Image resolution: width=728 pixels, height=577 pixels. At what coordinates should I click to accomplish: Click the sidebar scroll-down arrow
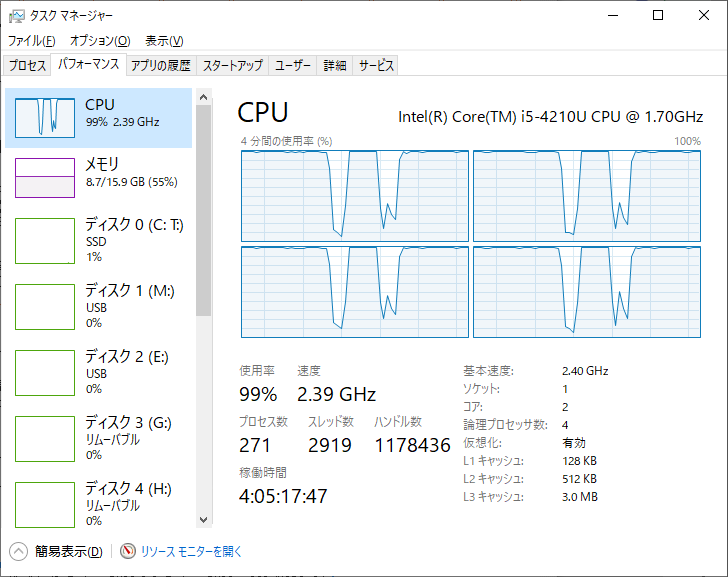[x=203, y=519]
